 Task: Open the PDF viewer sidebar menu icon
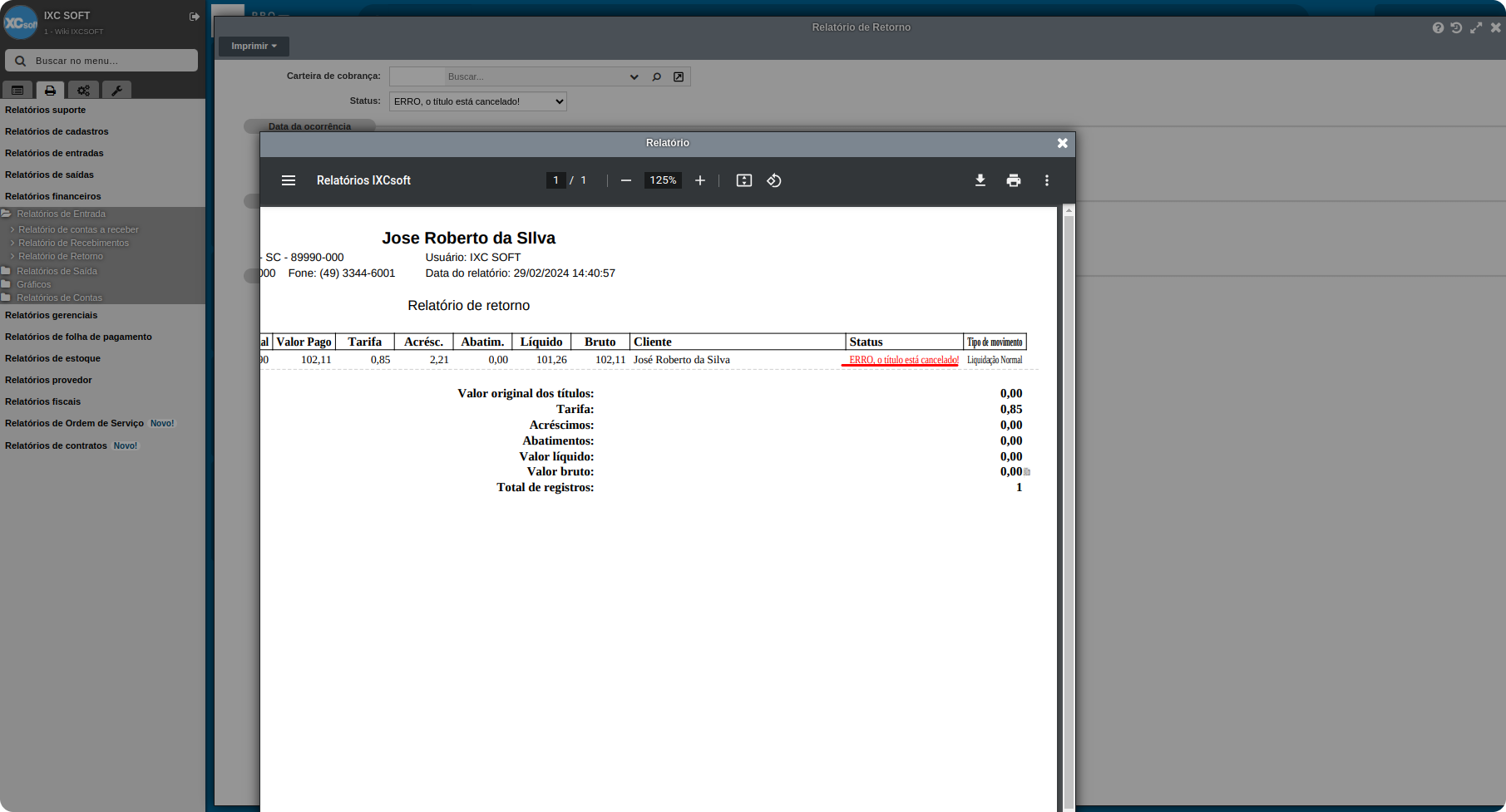[289, 180]
